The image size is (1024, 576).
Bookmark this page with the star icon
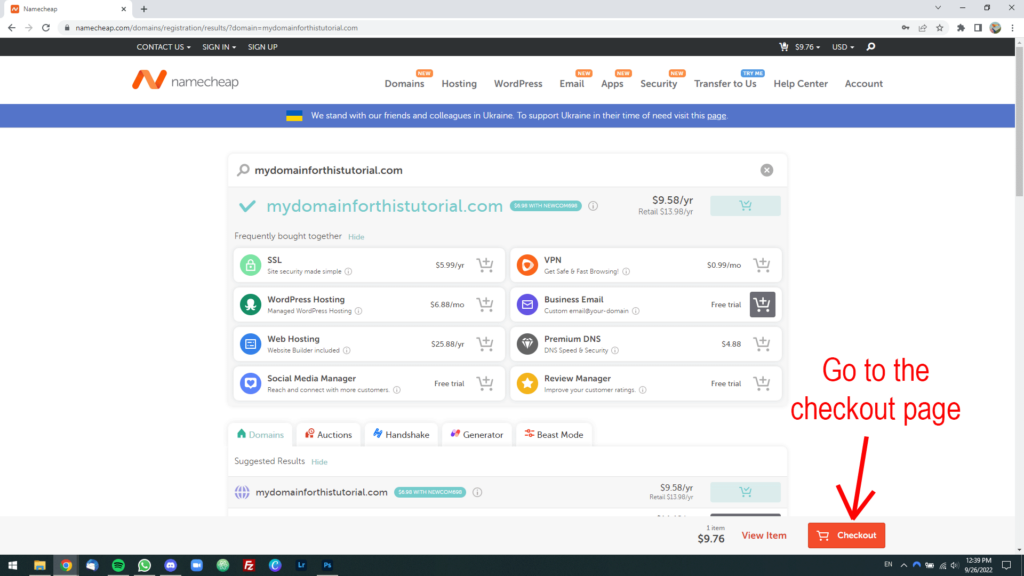pos(940,28)
